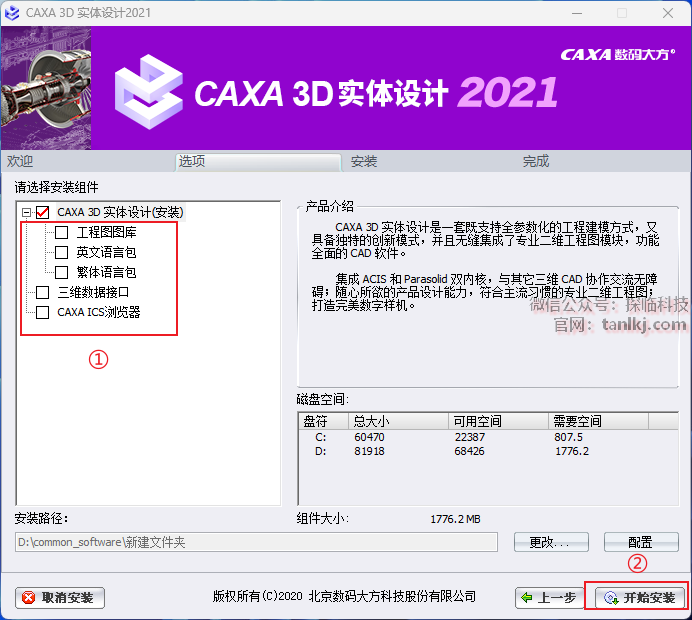This screenshot has height=620, width=692.
Task: Click 上一步 to go back
Action: coord(549,598)
